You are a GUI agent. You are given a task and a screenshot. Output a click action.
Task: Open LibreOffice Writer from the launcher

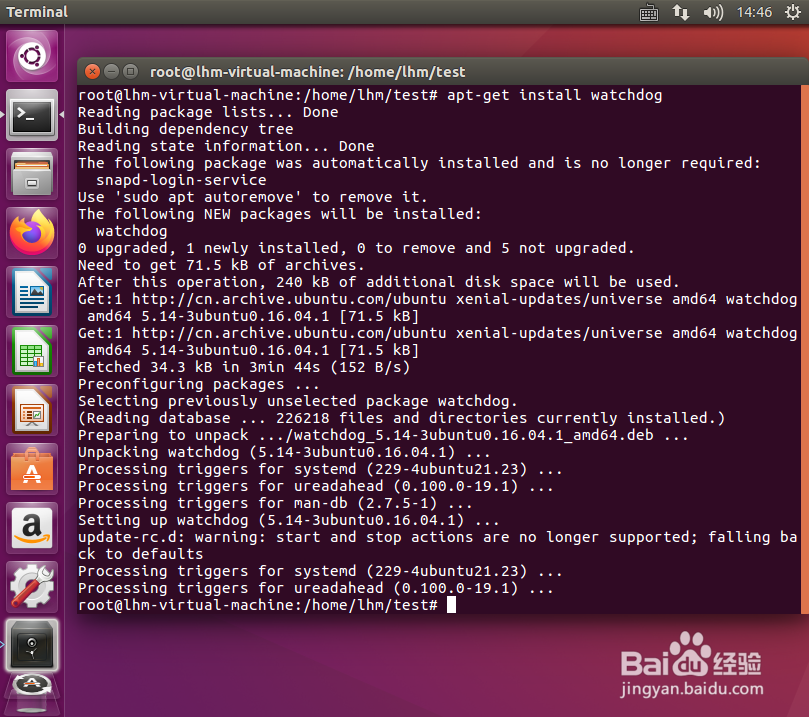click(x=32, y=292)
